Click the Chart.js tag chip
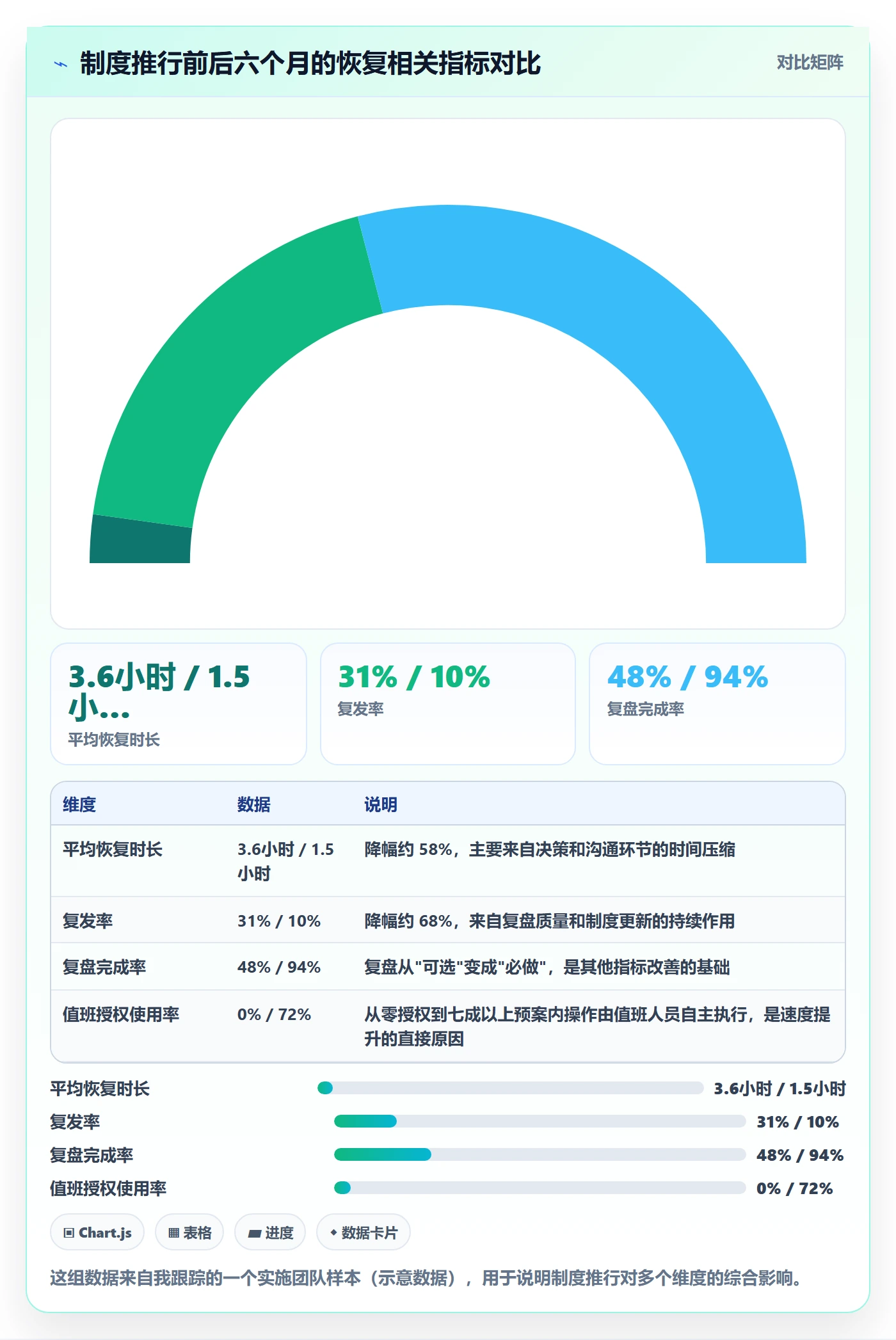 [x=97, y=1232]
